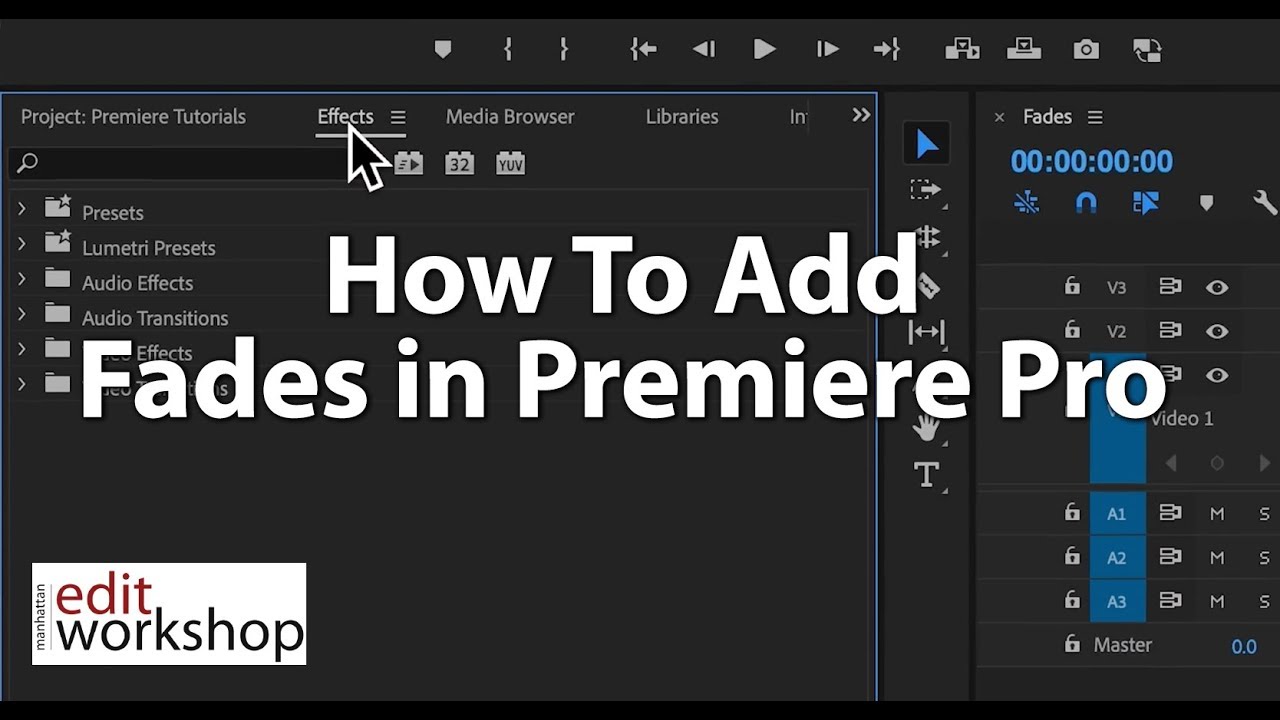Expand the Audio Transitions folder

pyautogui.click(x=21, y=314)
